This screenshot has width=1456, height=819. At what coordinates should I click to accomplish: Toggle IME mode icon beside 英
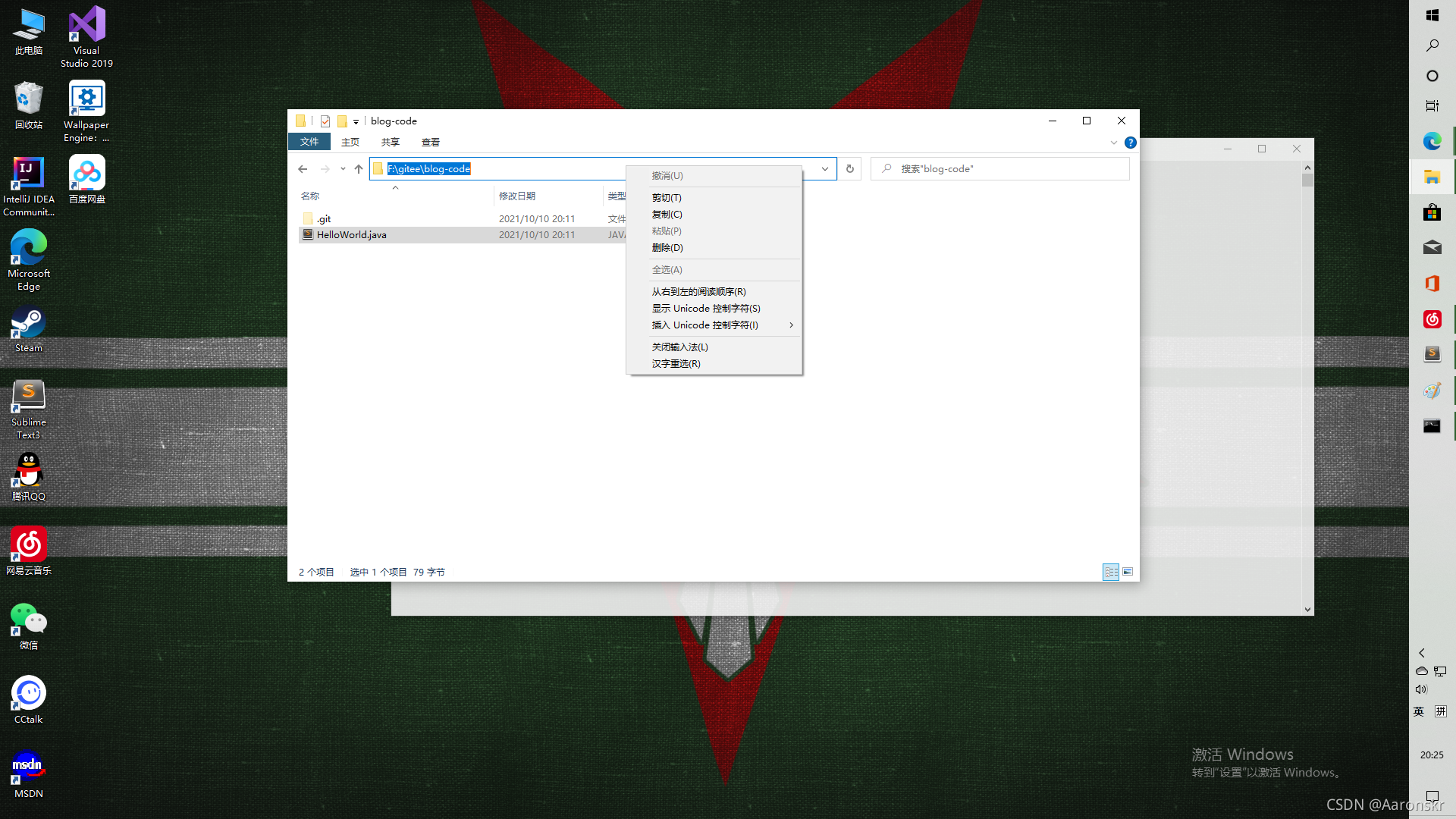coord(1441,711)
